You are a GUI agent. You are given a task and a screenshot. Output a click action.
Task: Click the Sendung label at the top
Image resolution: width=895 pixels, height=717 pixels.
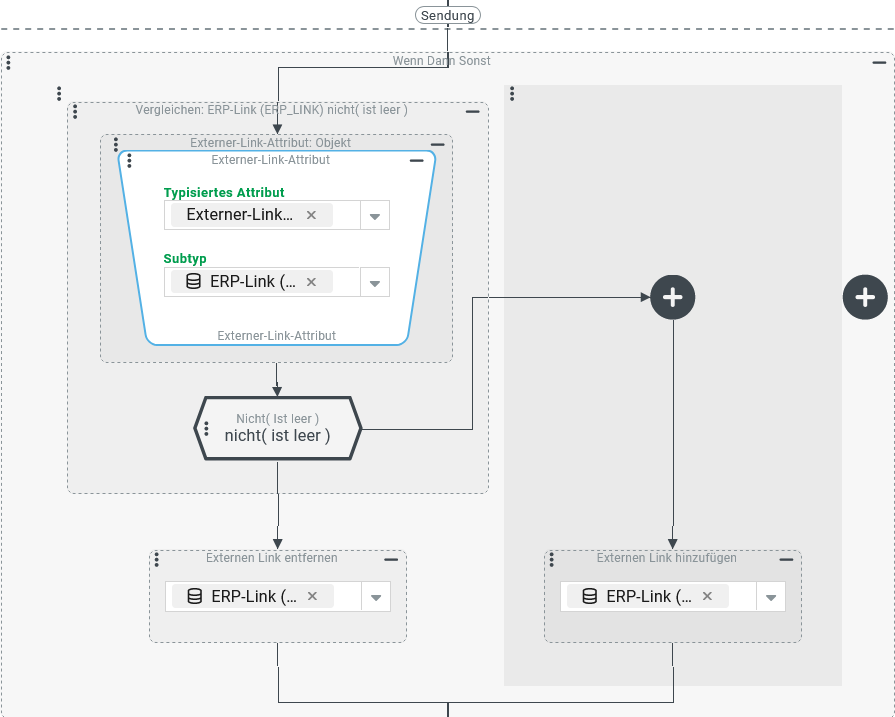coord(448,15)
